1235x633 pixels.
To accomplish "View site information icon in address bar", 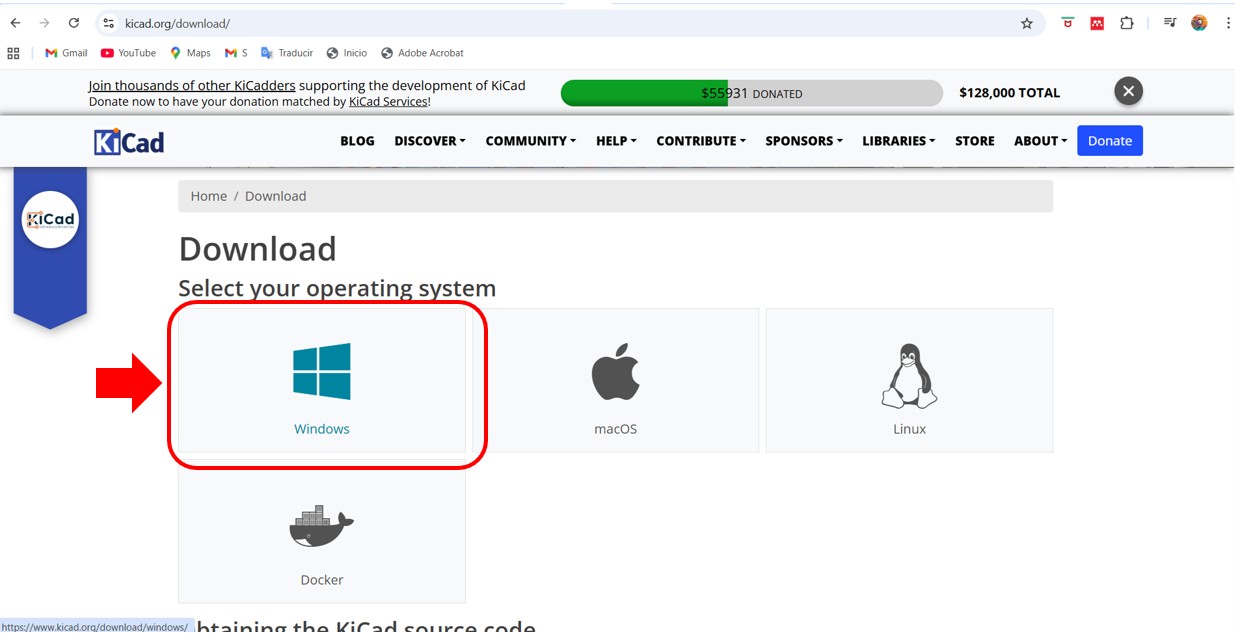I will (109, 23).
